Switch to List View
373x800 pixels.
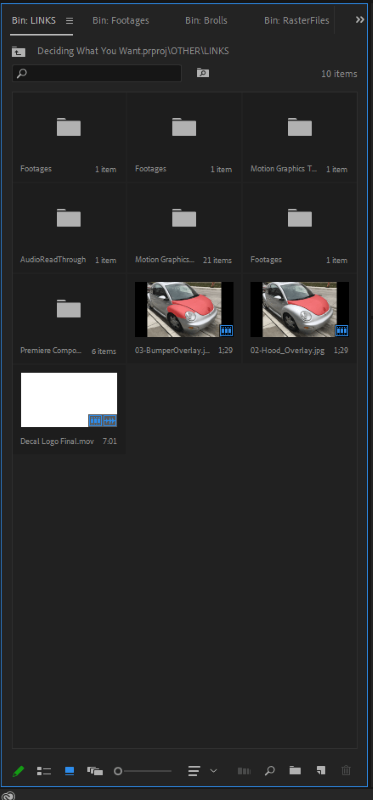point(44,771)
